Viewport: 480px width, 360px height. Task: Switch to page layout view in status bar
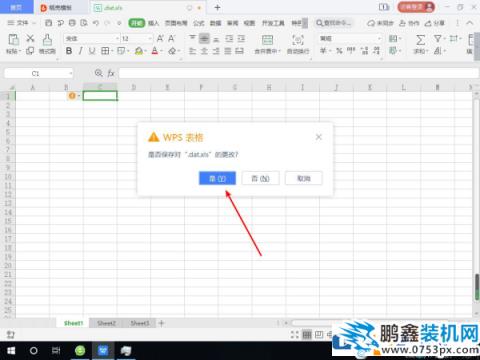tap(319, 334)
